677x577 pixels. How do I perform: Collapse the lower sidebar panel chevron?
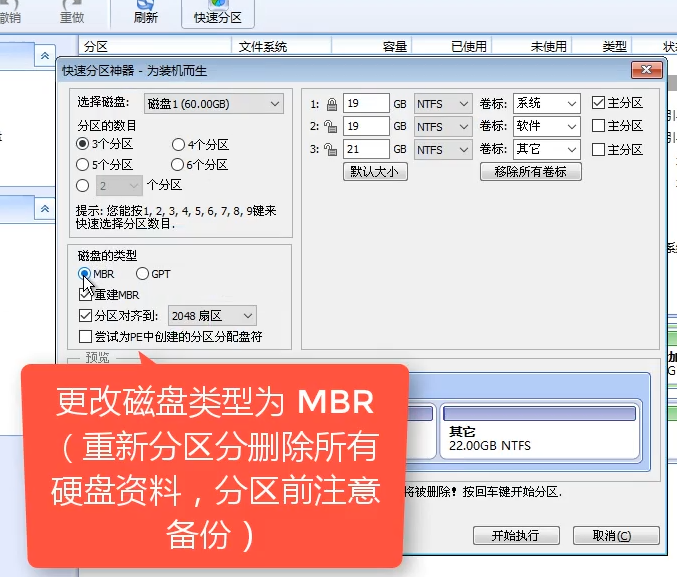pyautogui.click(x=44, y=209)
